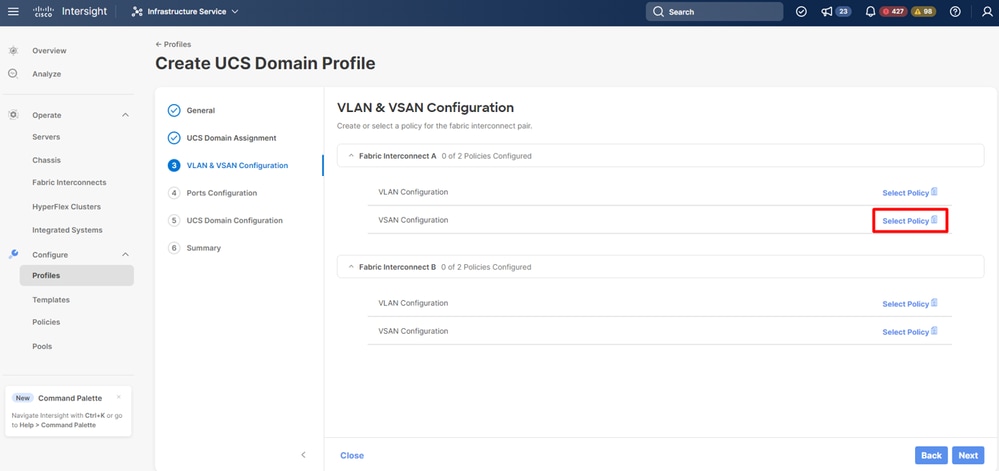Screen dimensions: 999x471
Task: Open Chassis in the sidebar
Action: click(47, 160)
